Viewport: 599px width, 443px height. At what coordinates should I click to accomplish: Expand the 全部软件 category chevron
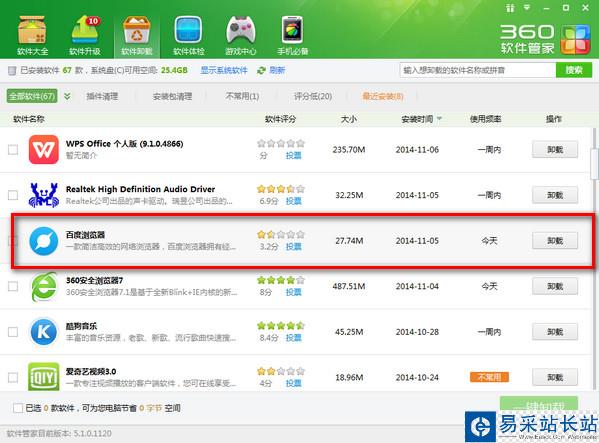pos(67,96)
